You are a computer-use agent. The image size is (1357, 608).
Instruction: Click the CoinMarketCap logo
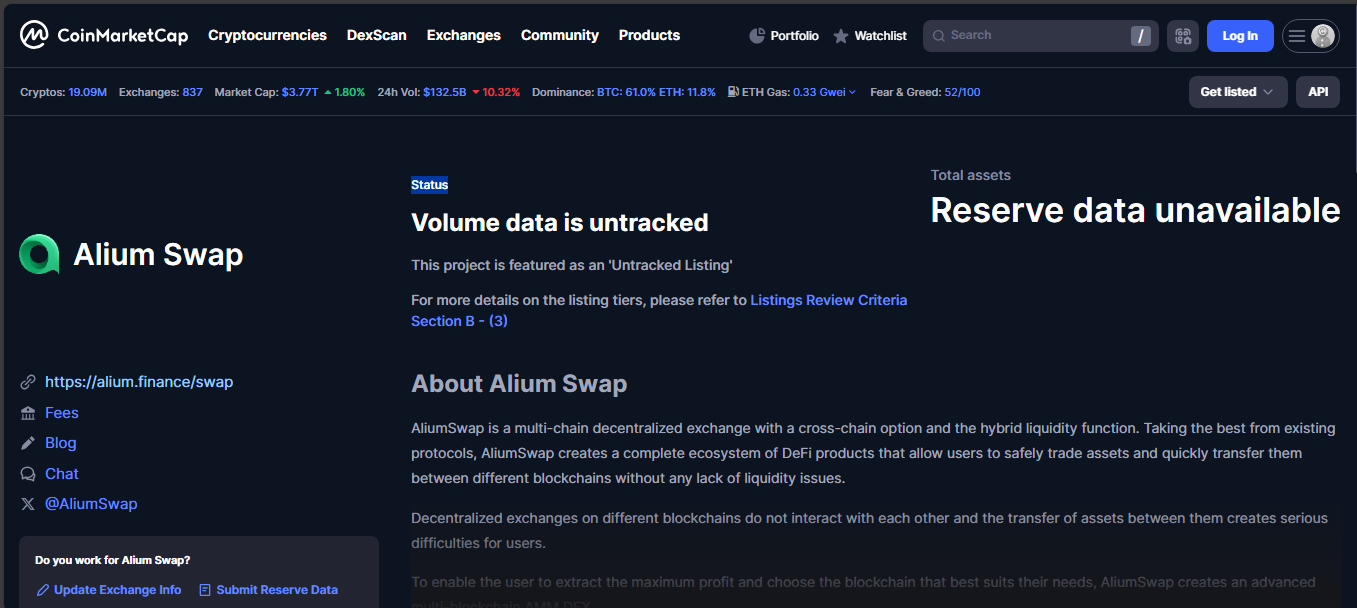[103, 36]
